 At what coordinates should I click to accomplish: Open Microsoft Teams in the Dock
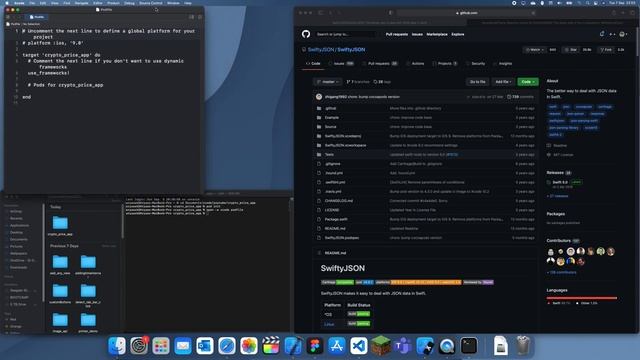click(403, 346)
